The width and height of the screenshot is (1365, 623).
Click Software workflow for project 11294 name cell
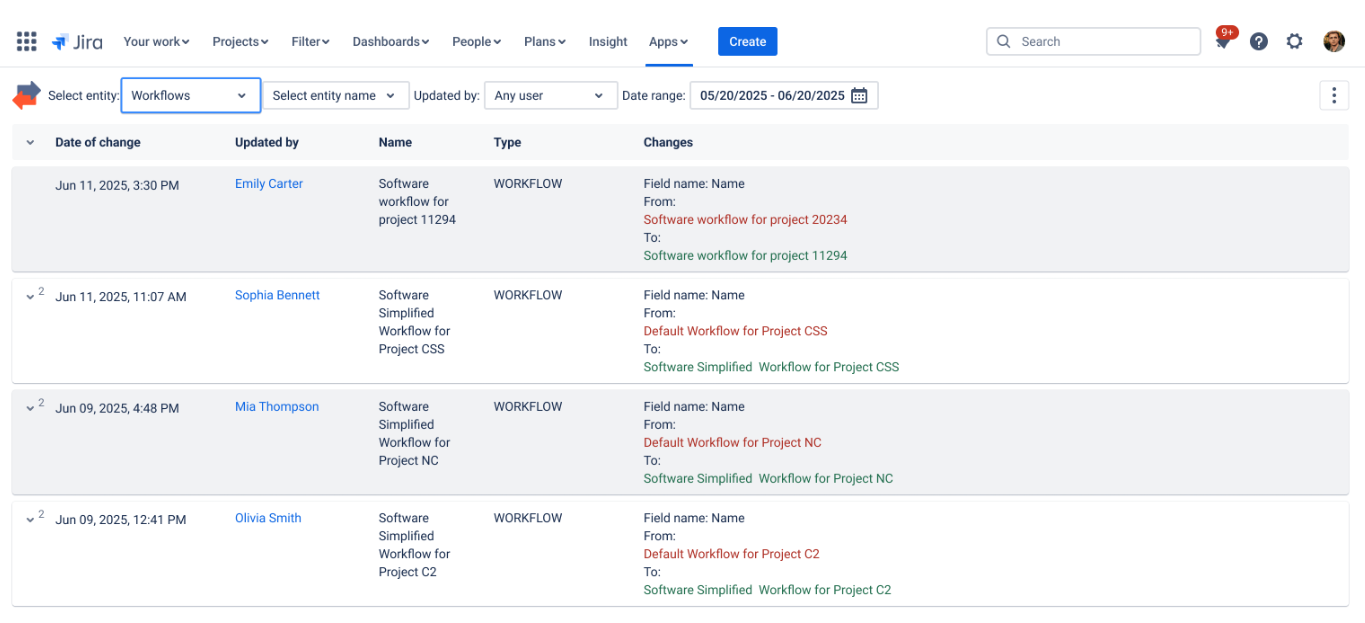click(417, 201)
